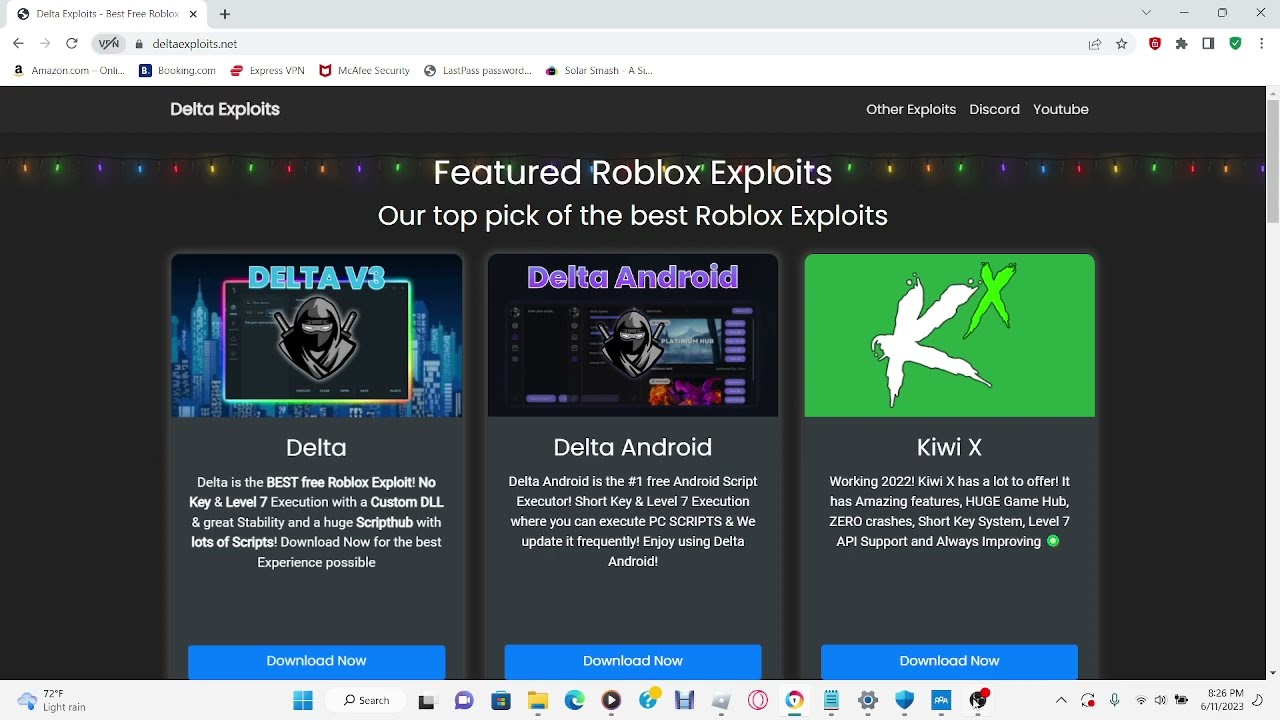This screenshot has height=720, width=1280.
Task: Click the Delta Android thumbnail image
Action: (x=633, y=335)
